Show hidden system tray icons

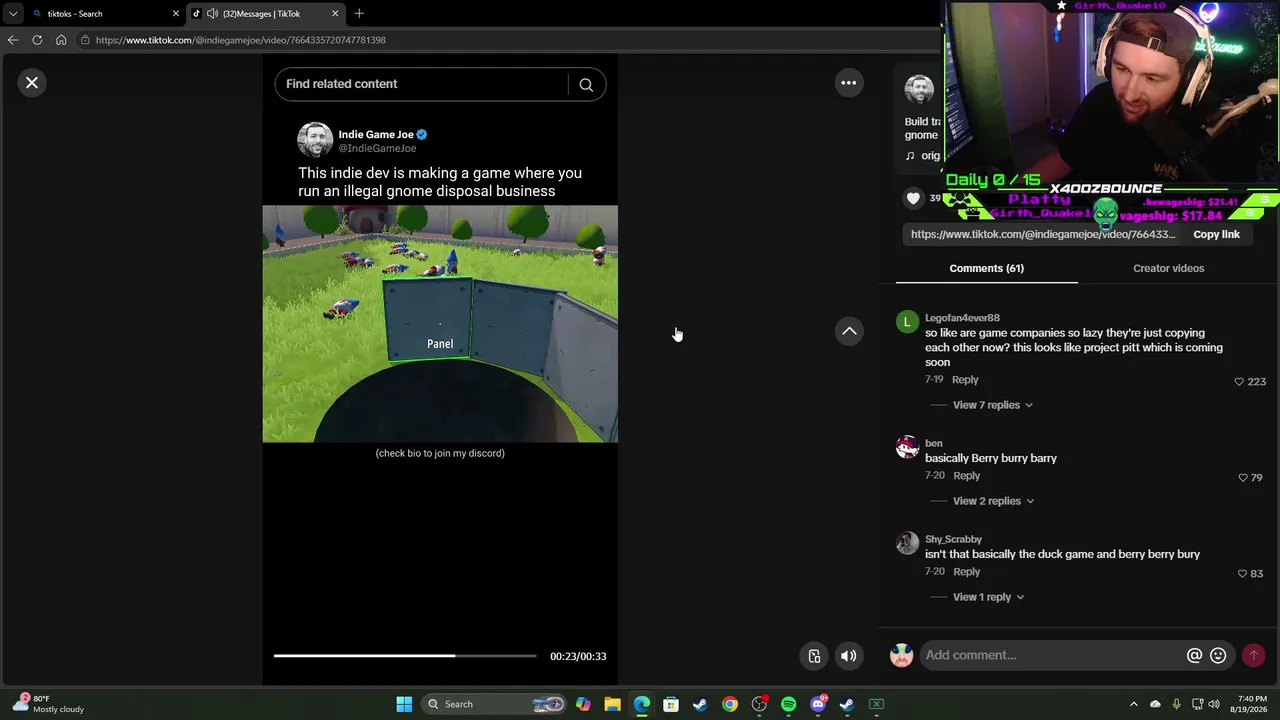point(1133,704)
